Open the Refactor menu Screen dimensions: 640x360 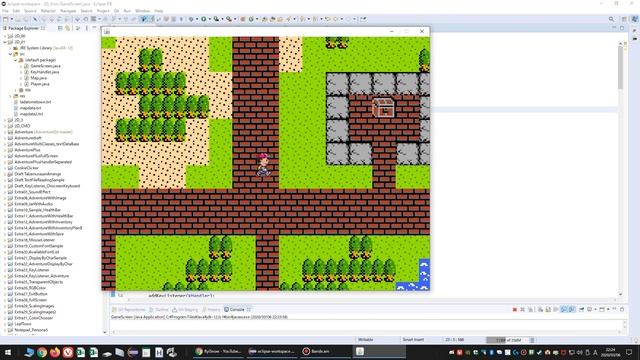[48, 11]
